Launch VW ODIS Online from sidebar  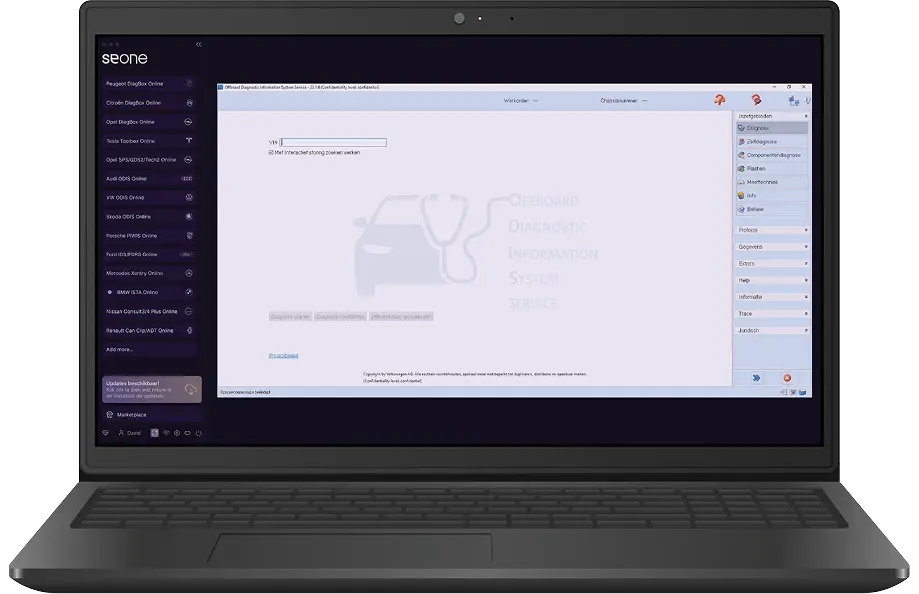tap(140, 198)
